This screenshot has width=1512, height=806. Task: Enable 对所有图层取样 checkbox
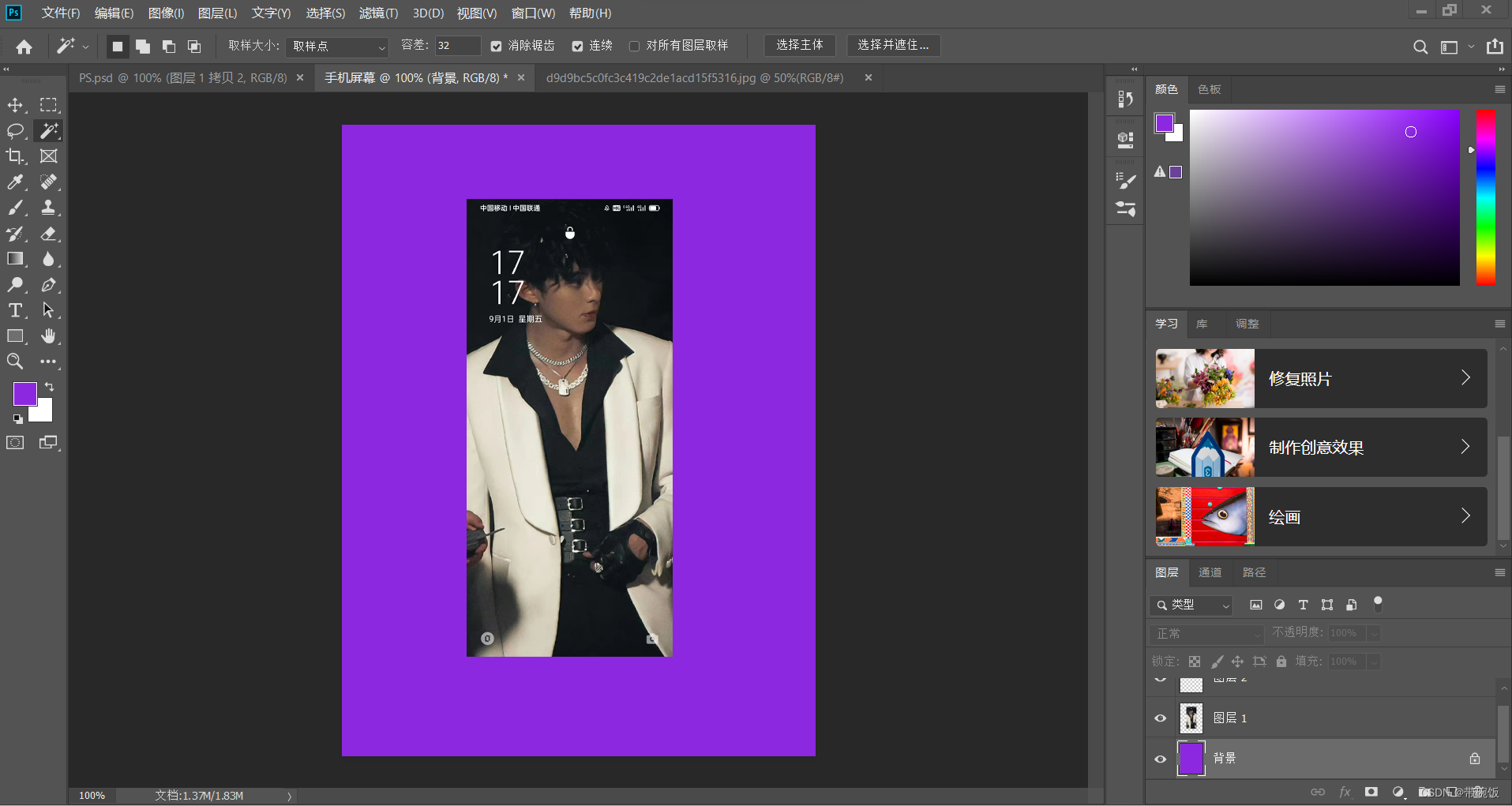click(x=634, y=47)
